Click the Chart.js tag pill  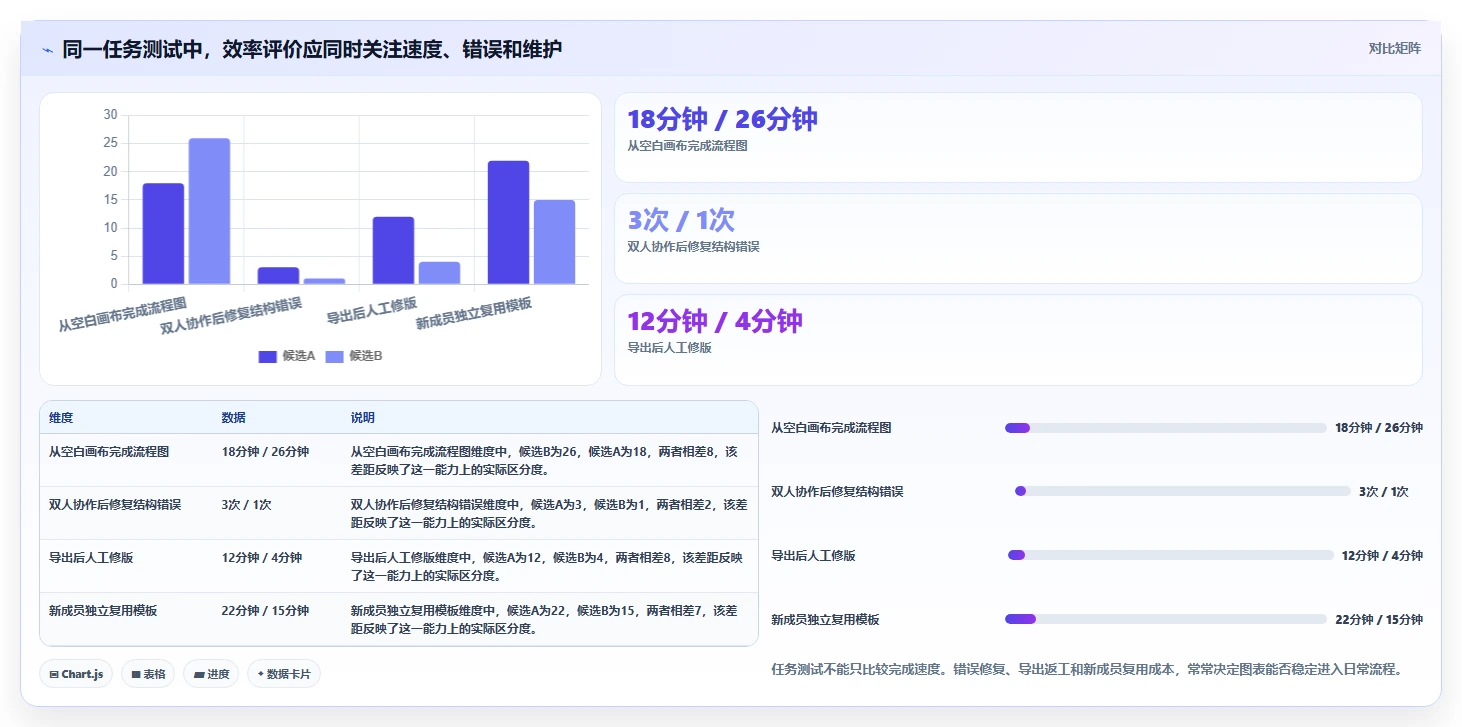[76, 674]
